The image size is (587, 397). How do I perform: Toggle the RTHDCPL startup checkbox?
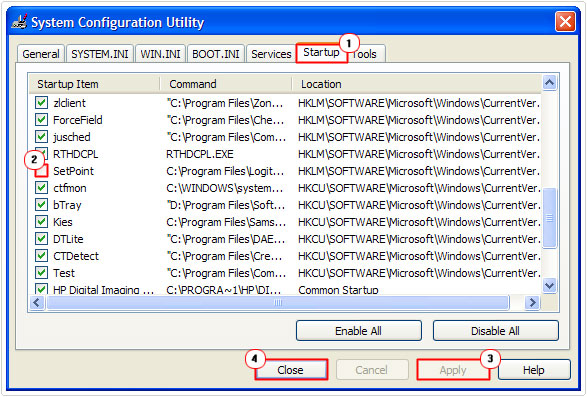41,154
